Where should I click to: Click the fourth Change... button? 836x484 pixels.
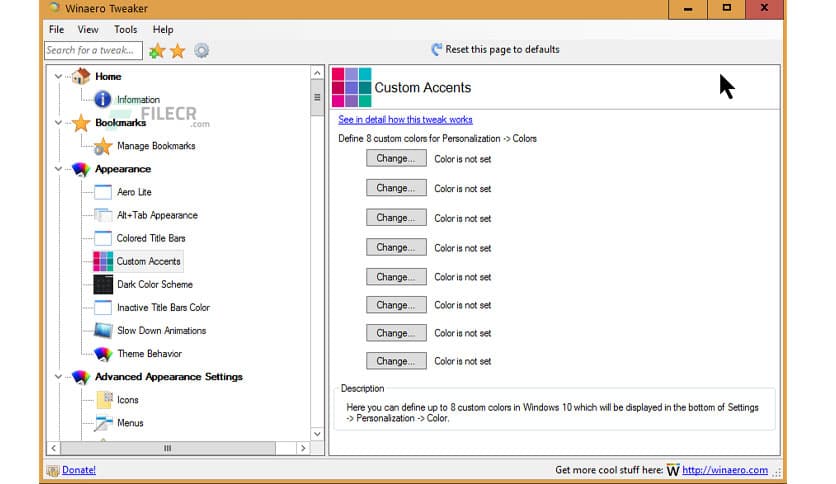tap(396, 247)
